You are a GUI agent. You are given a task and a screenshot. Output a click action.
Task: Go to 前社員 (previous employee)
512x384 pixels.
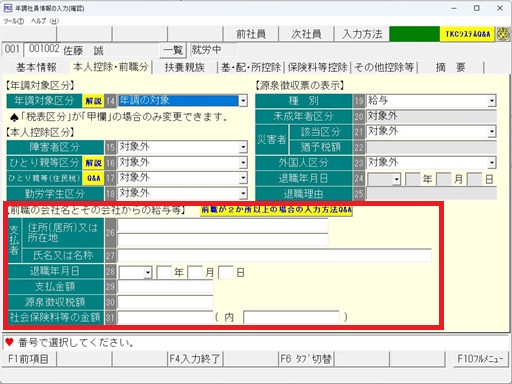[x=251, y=34]
